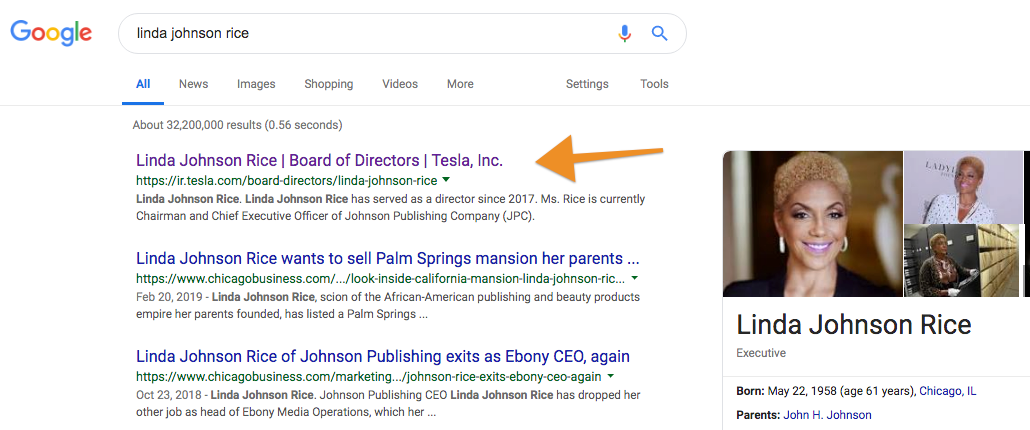The image size is (1030, 430).
Task: Go to the Videos tab
Action: (400, 84)
